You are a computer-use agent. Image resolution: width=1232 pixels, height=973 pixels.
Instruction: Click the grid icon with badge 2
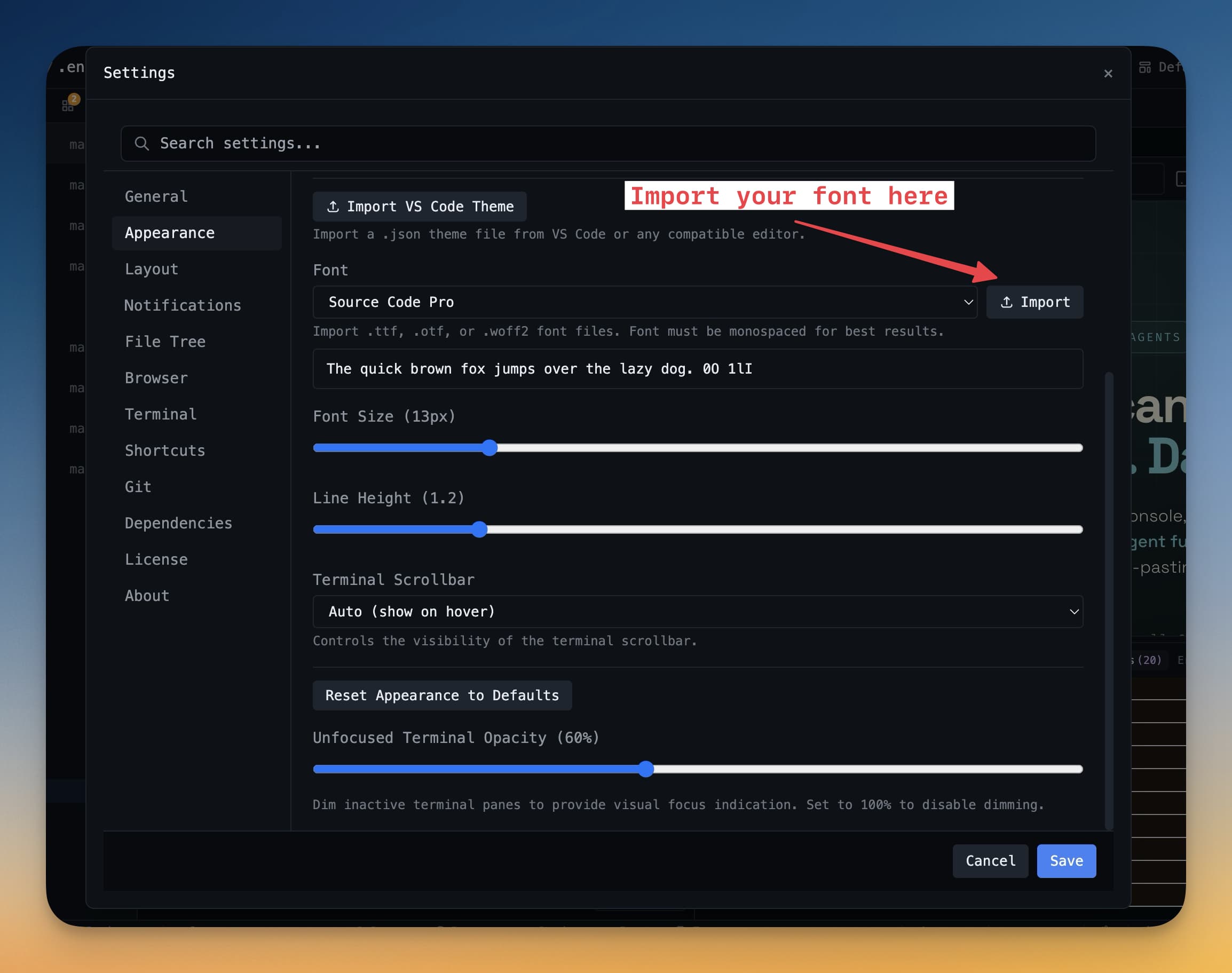[x=68, y=106]
